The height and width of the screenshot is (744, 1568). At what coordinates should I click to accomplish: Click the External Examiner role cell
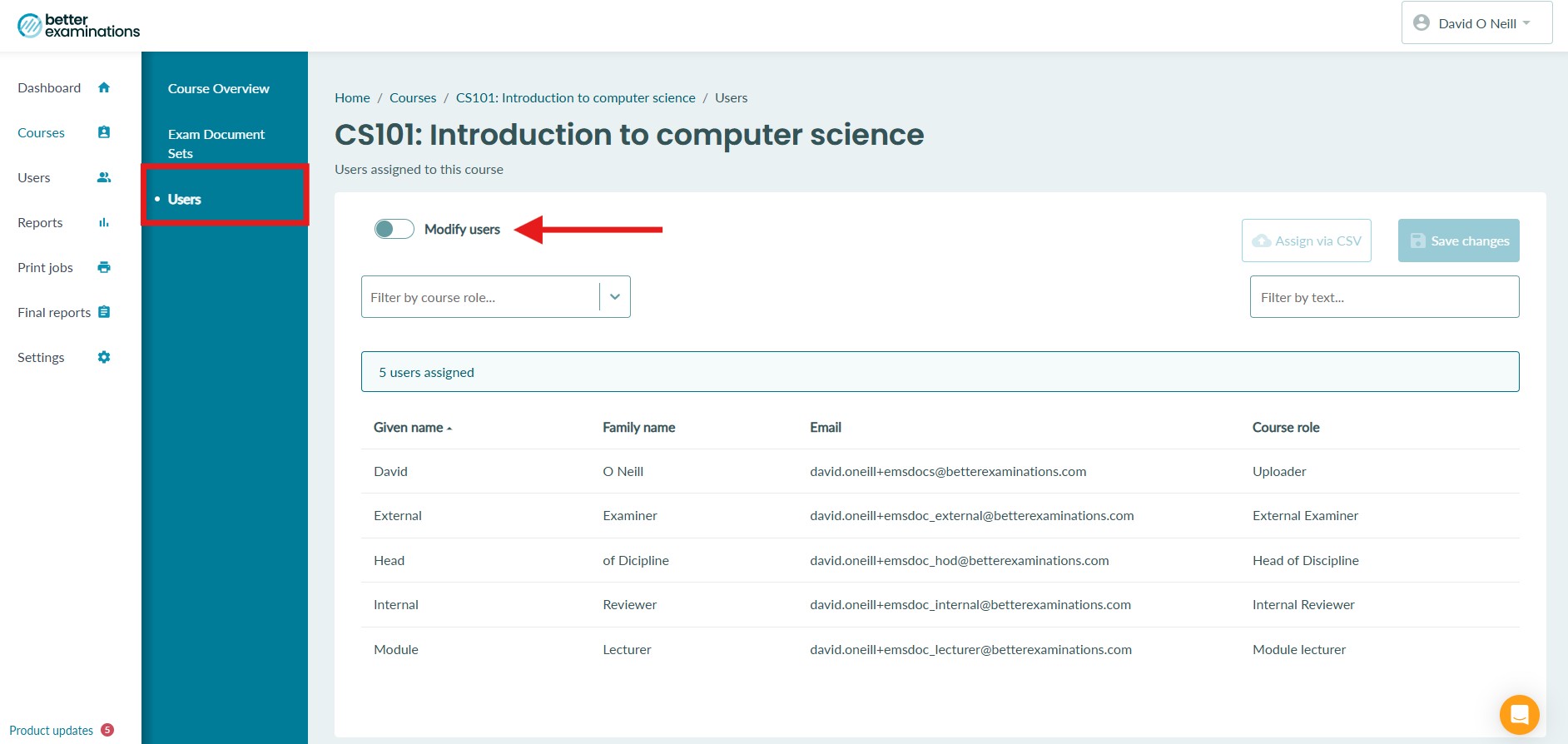click(x=1305, y=515)
